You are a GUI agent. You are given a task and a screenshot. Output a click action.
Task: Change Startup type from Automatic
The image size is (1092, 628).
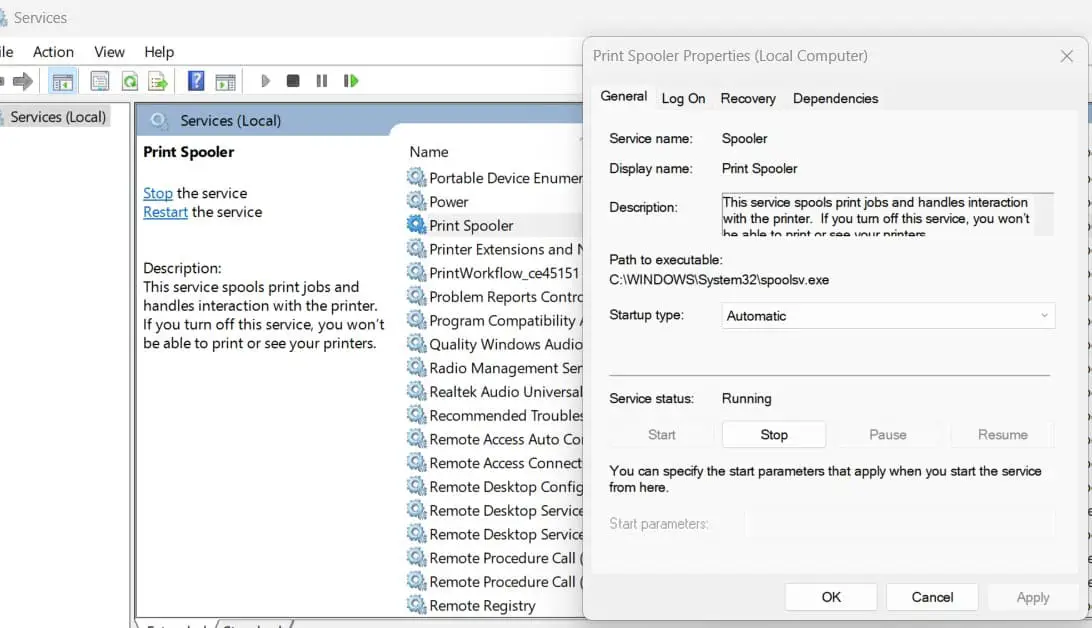[886, 315]
